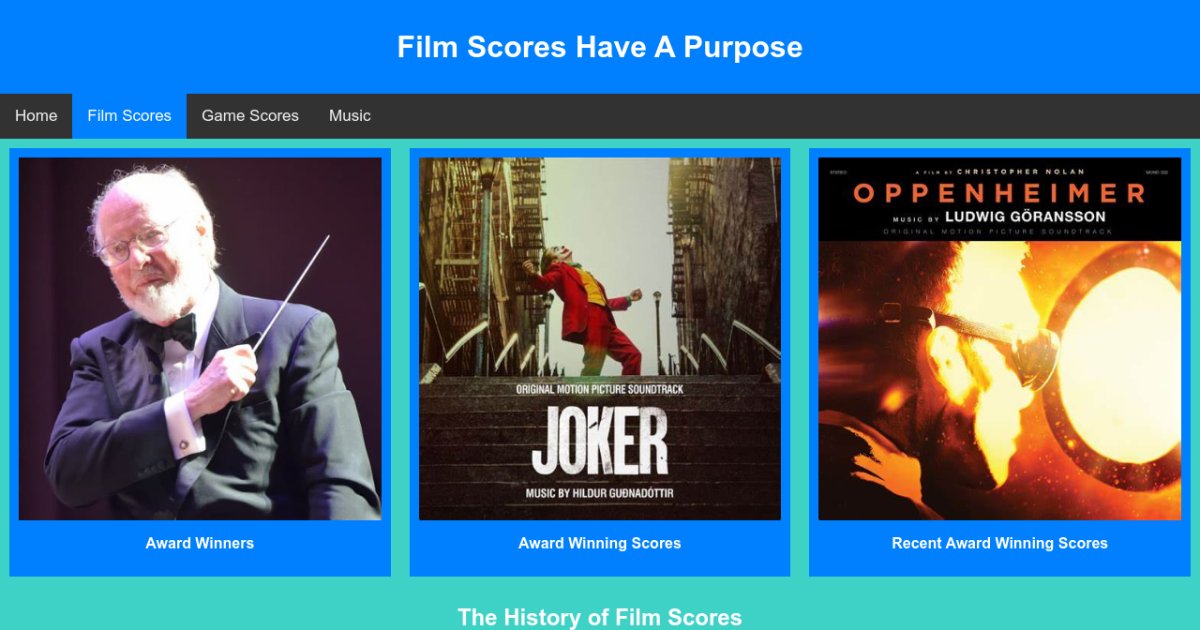
Task: Click The History of Film Scores heading
Action: coord(600,617)
